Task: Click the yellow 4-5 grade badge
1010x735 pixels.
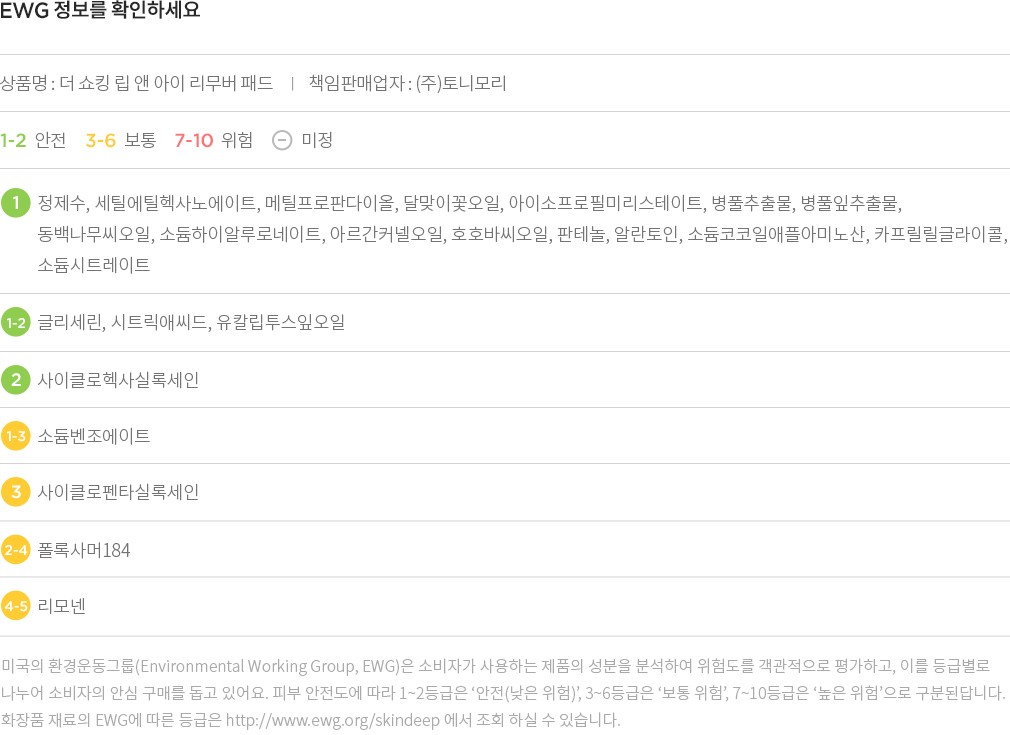Action: [15, 606]
